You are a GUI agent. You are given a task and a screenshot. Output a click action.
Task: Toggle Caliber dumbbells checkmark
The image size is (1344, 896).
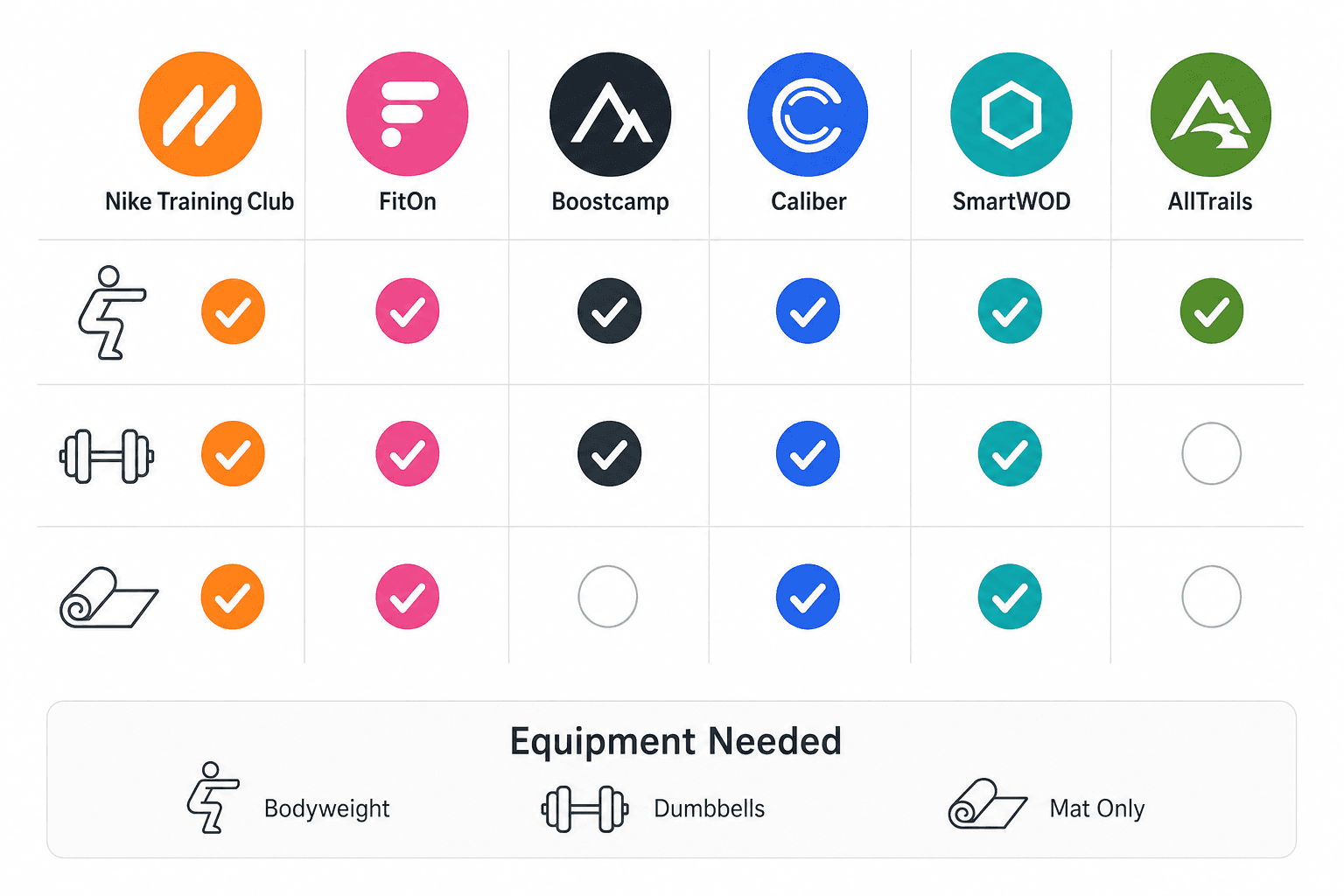click(x=808, y=453)
